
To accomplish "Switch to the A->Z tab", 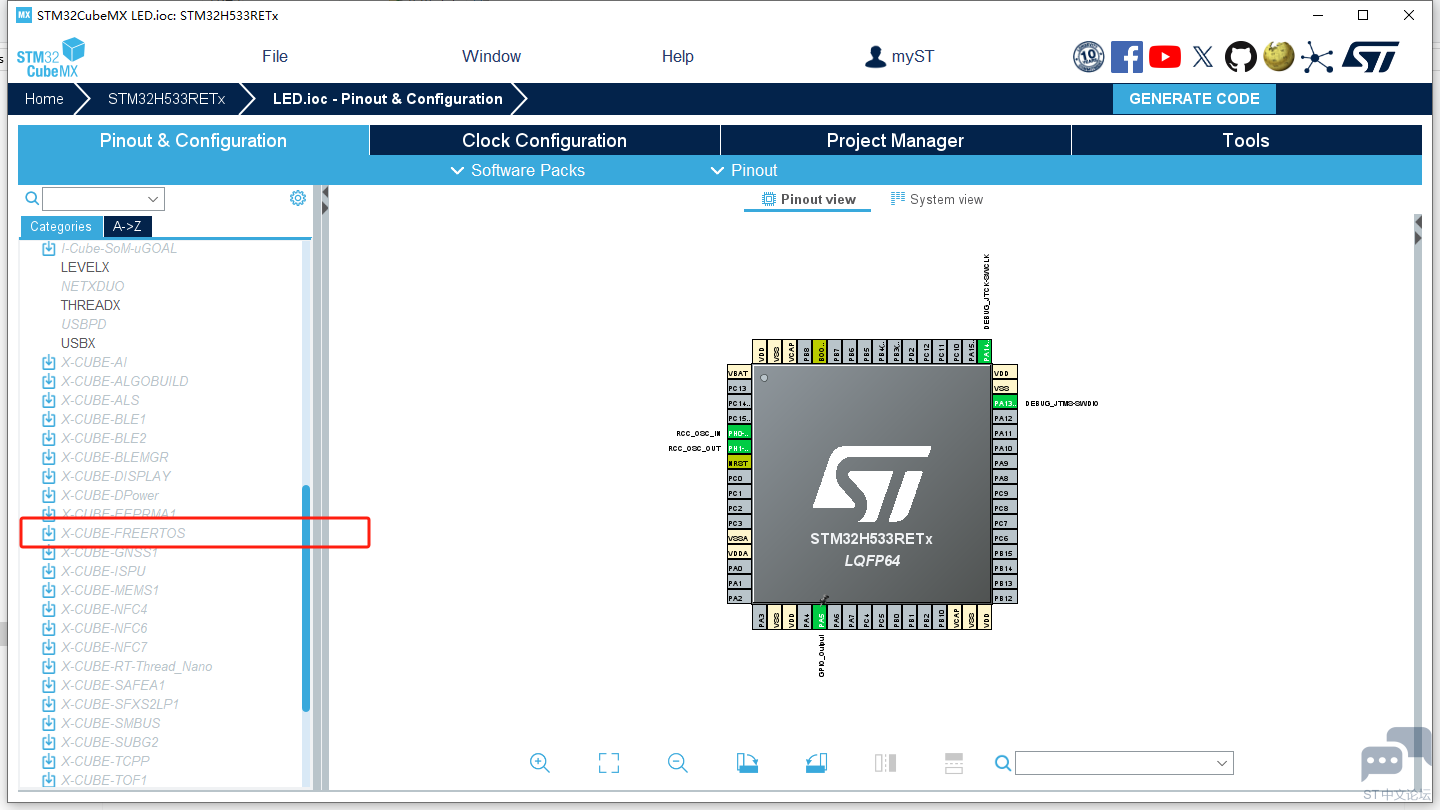I will click(127, 227).
